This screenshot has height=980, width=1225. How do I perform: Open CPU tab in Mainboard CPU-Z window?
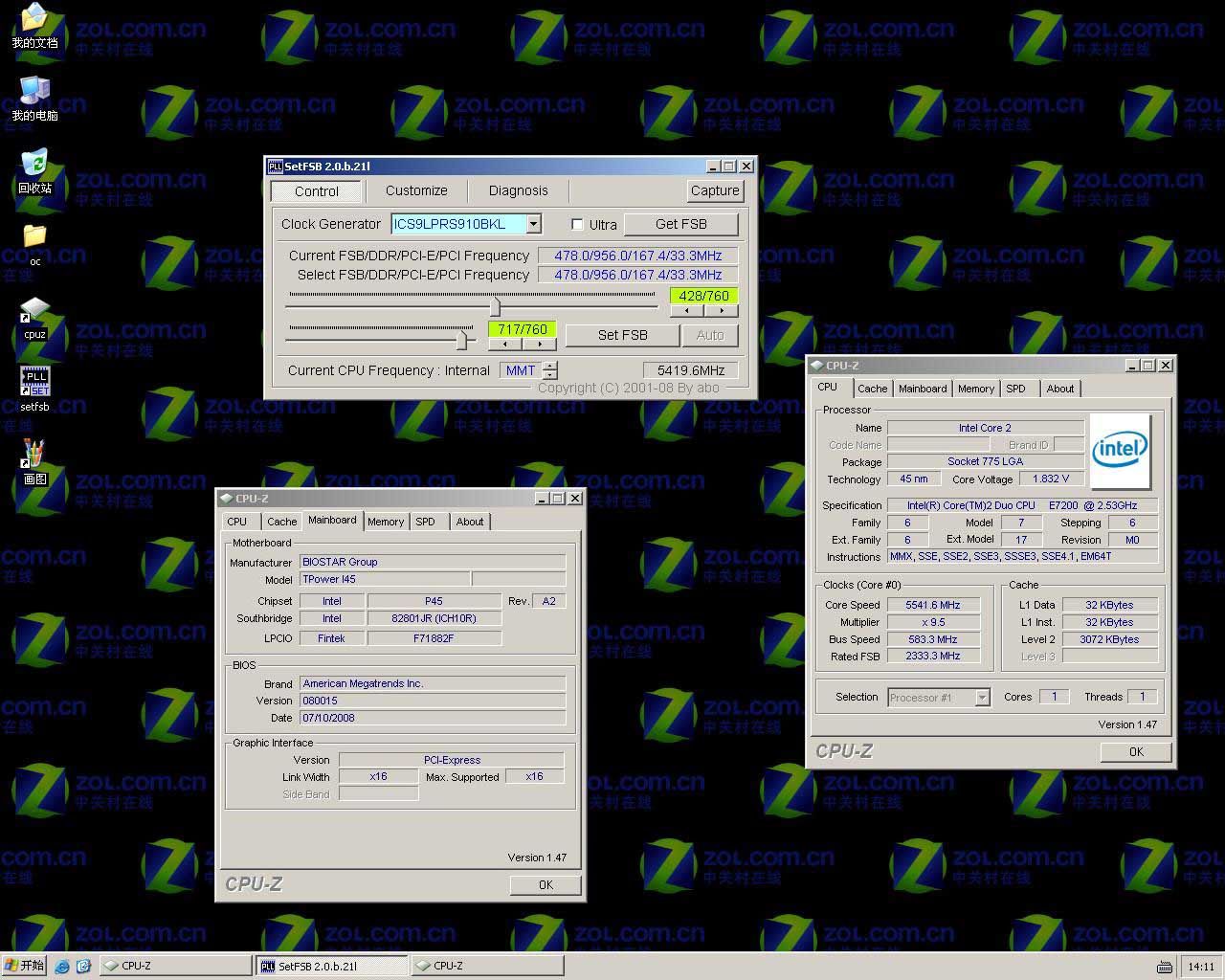[x=237, y=522]
